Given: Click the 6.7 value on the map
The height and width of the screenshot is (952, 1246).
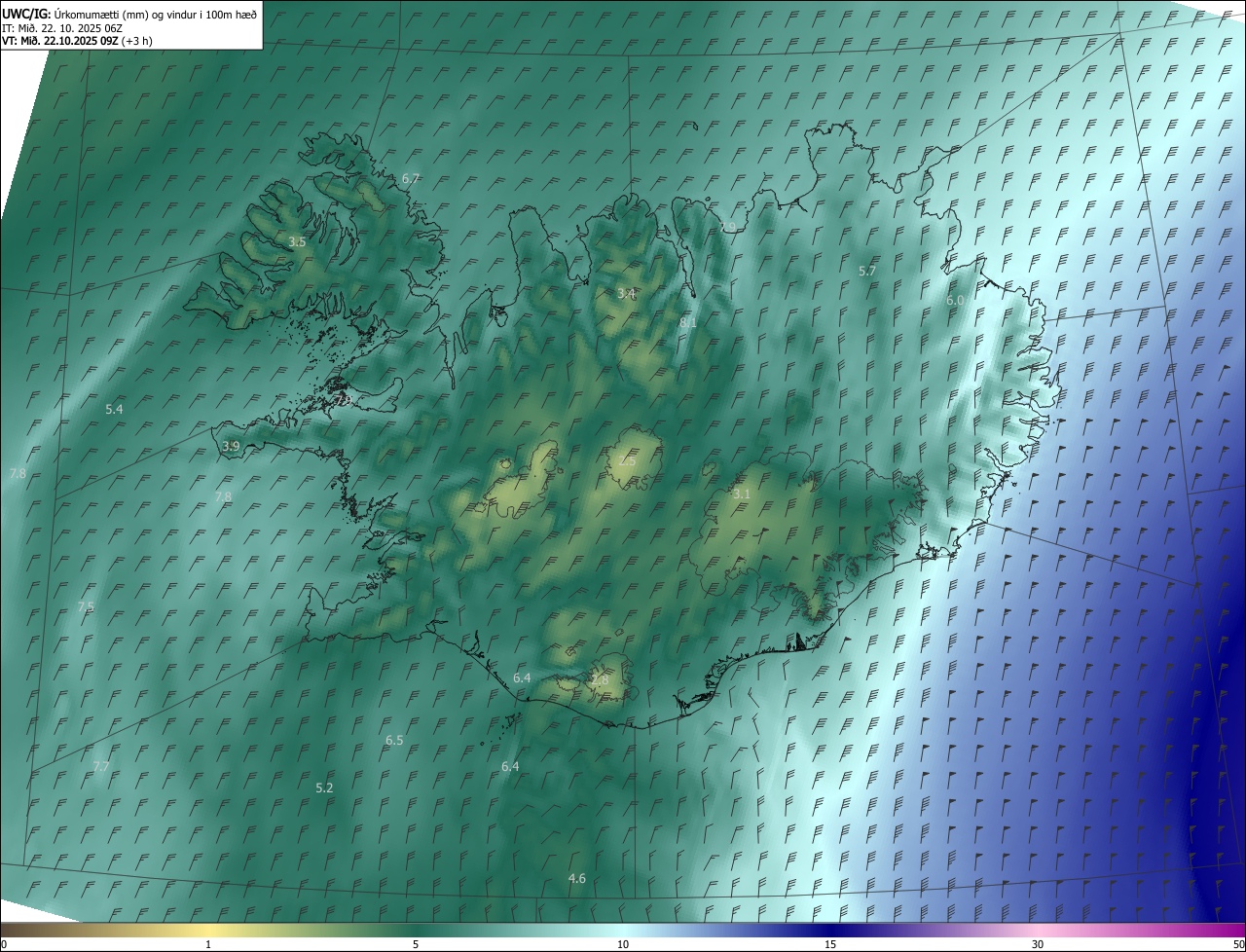Looking at the screenshot, I should point(411,179).
